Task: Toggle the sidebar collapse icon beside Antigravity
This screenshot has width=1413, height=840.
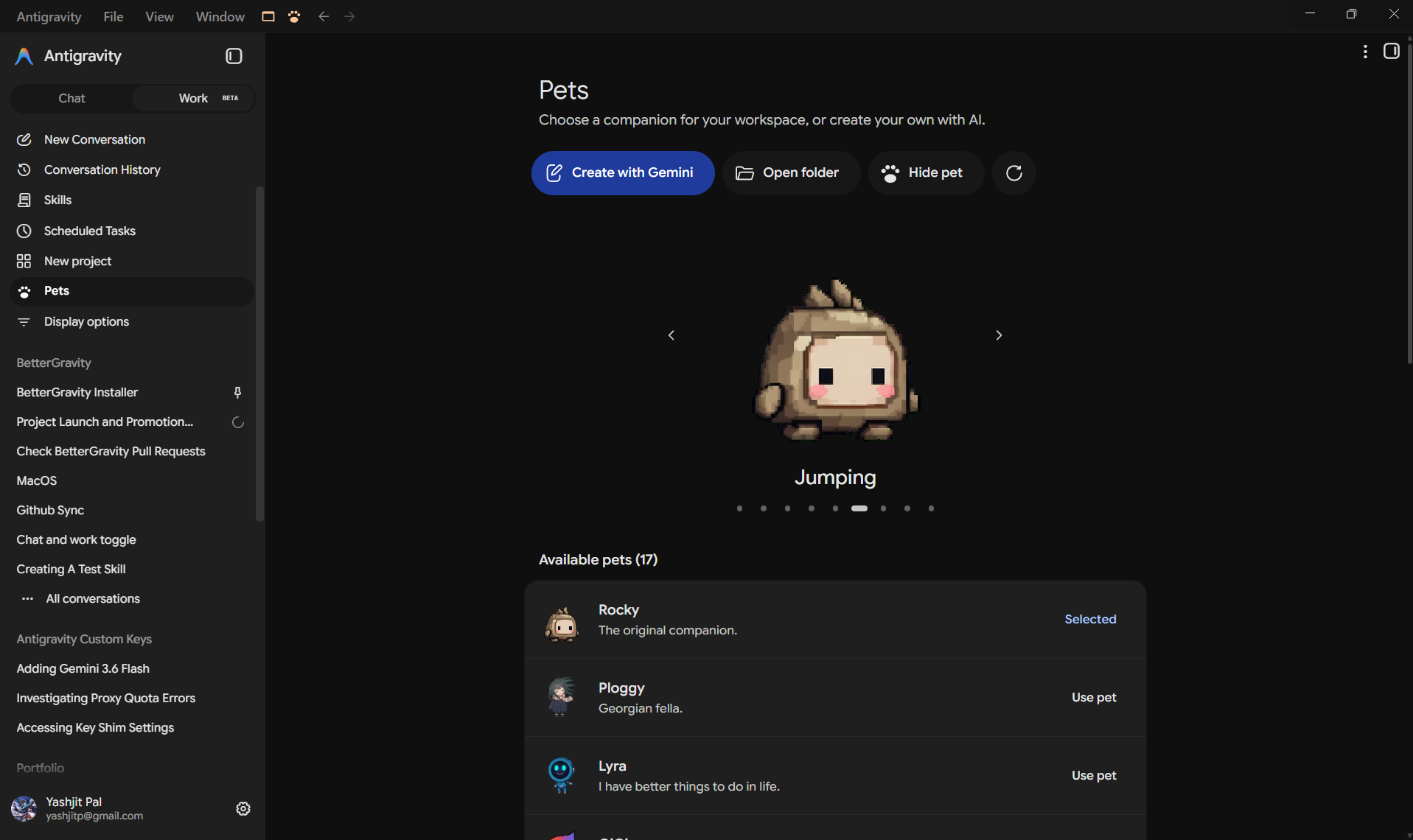Action: pos(234,56)
